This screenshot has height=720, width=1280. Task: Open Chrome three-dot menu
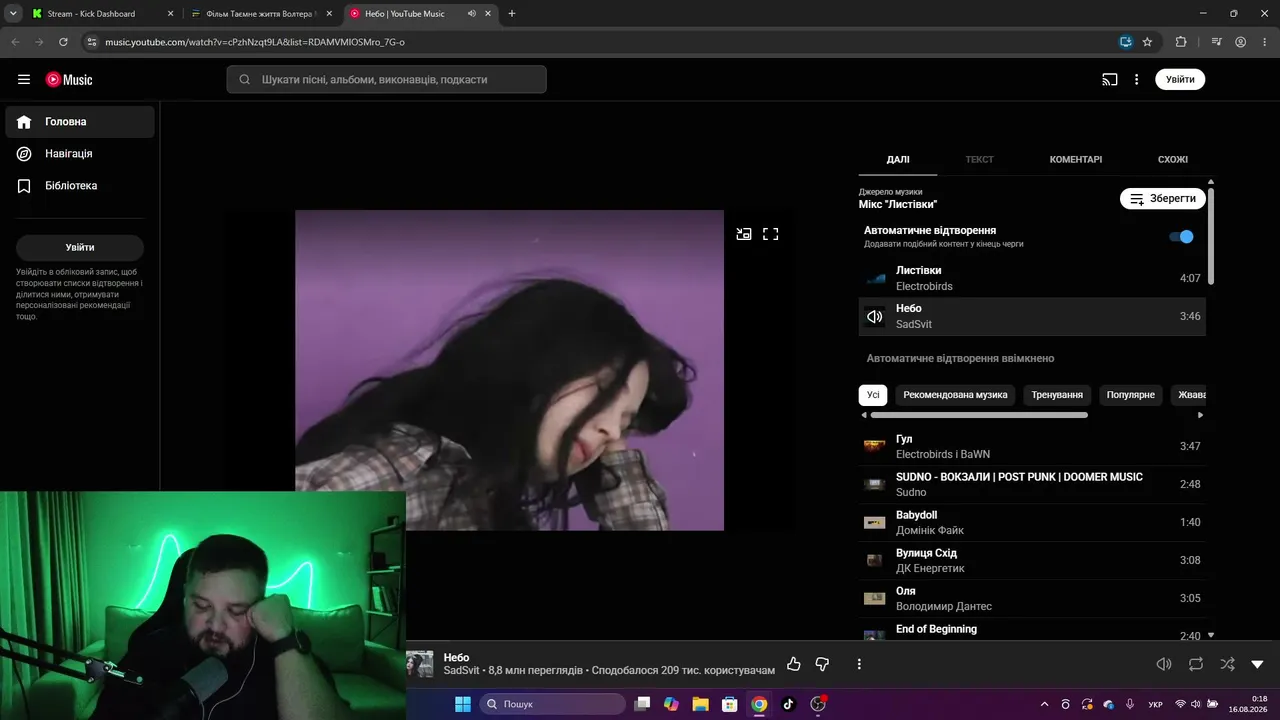pos(1264,42)
